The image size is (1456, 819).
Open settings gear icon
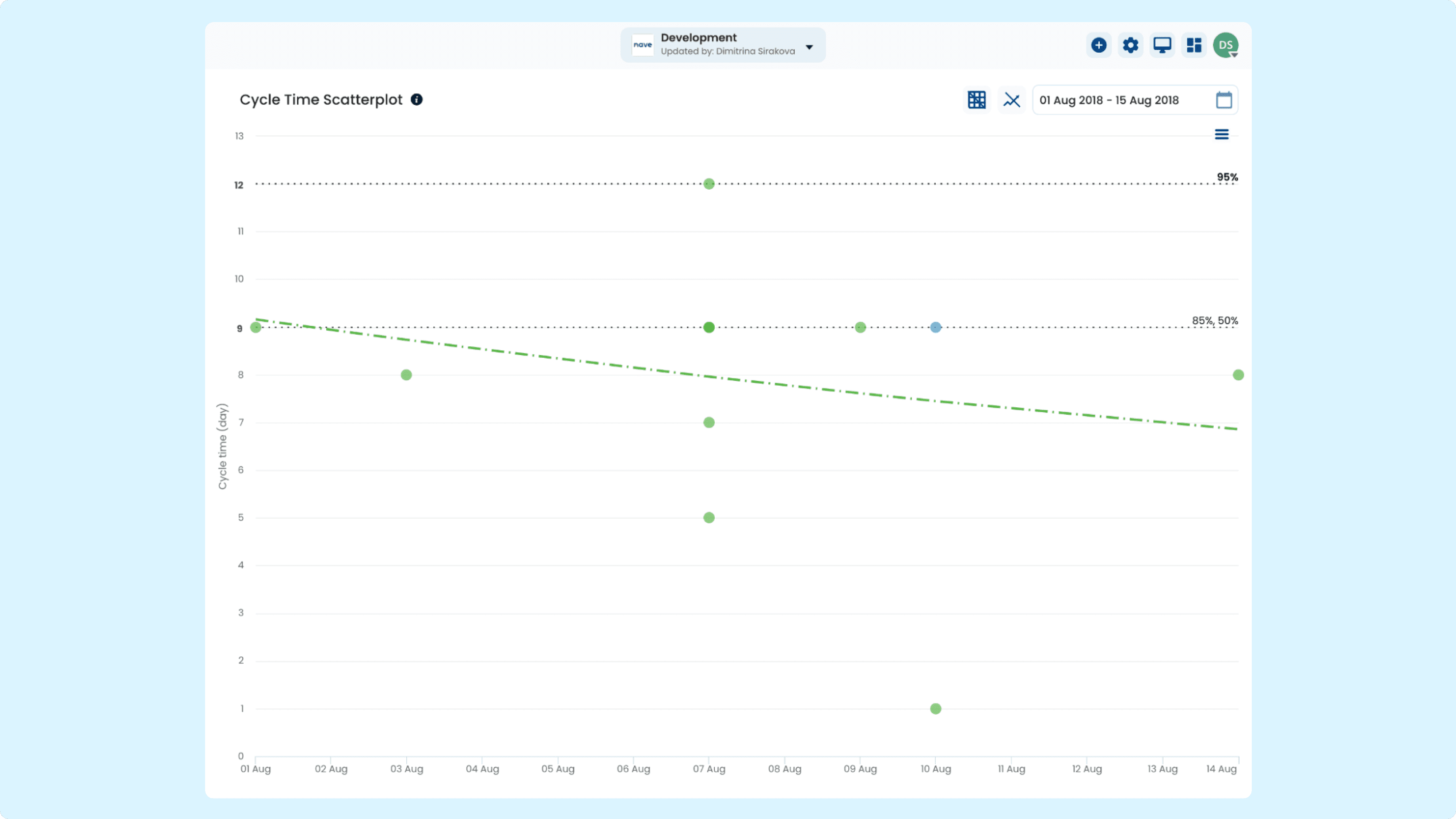1130,45
